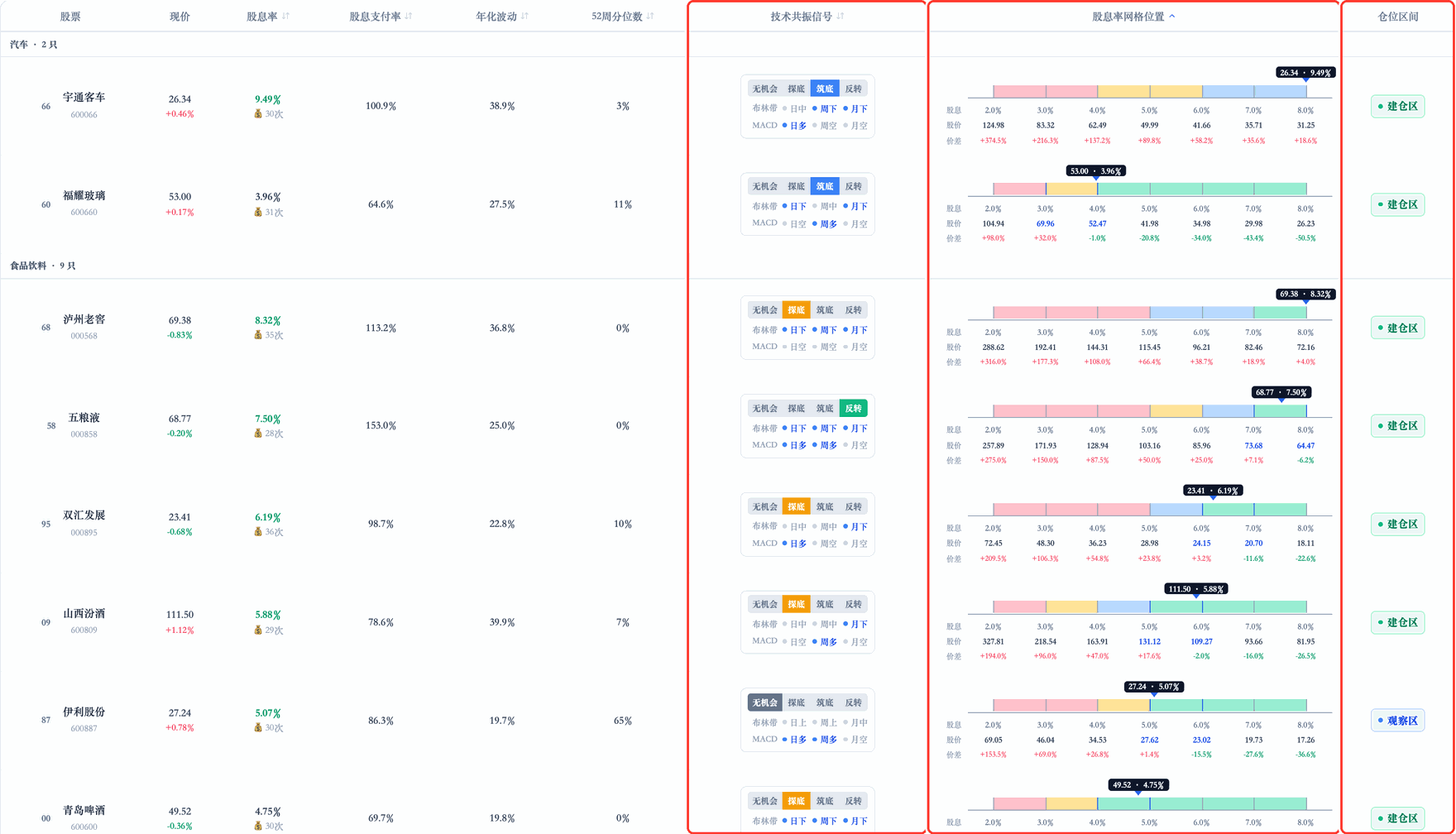Click 建仓区 badge for 福耀玻璃
Viewport: 1456px width, 834px height.
[1397, 204]
